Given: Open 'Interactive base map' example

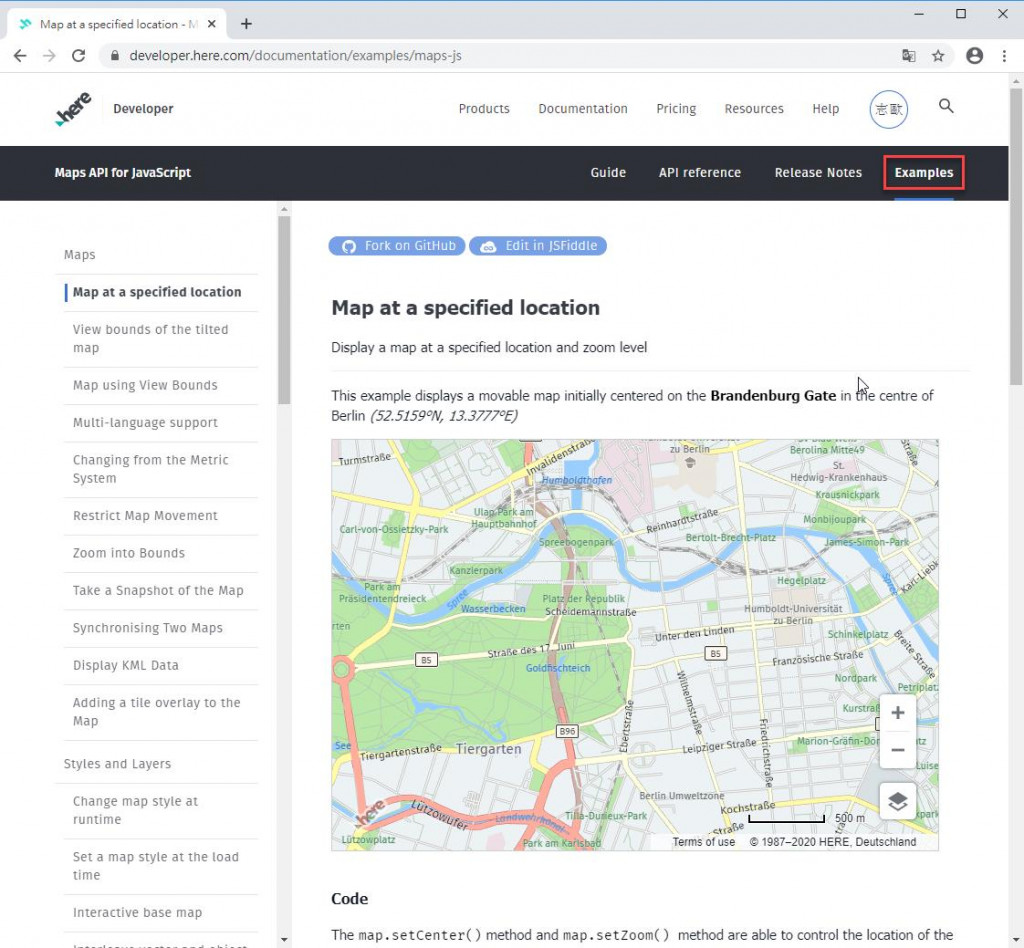Looking at the screenshot, I should [137, 912].
